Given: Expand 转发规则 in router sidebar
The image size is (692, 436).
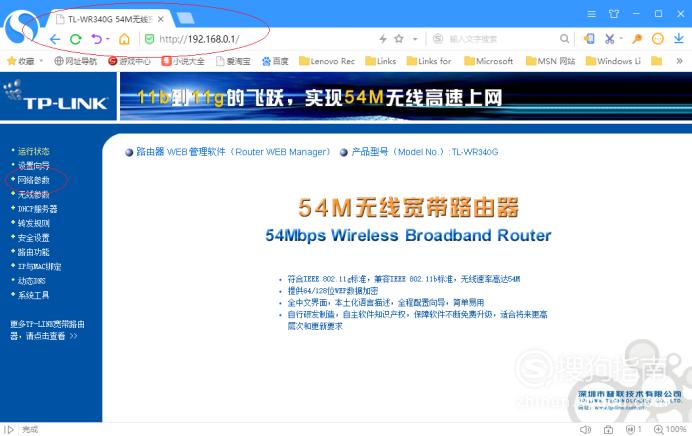Looking at the screenshot, I should 34,223.
